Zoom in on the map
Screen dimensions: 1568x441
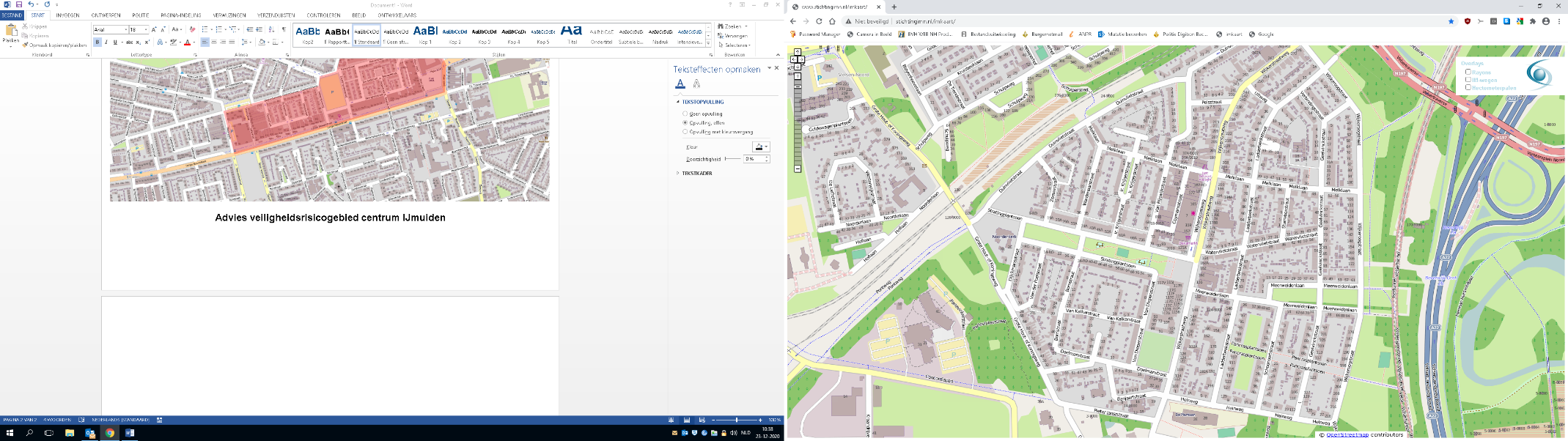point(798,76)
